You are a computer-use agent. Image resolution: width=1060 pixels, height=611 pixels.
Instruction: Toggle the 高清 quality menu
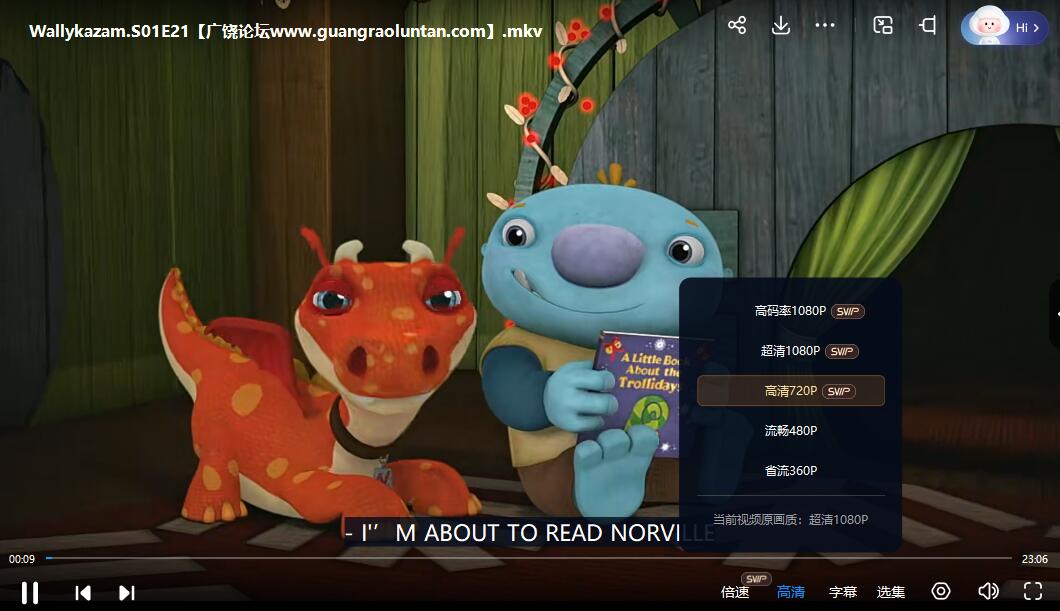coord(790,592)
